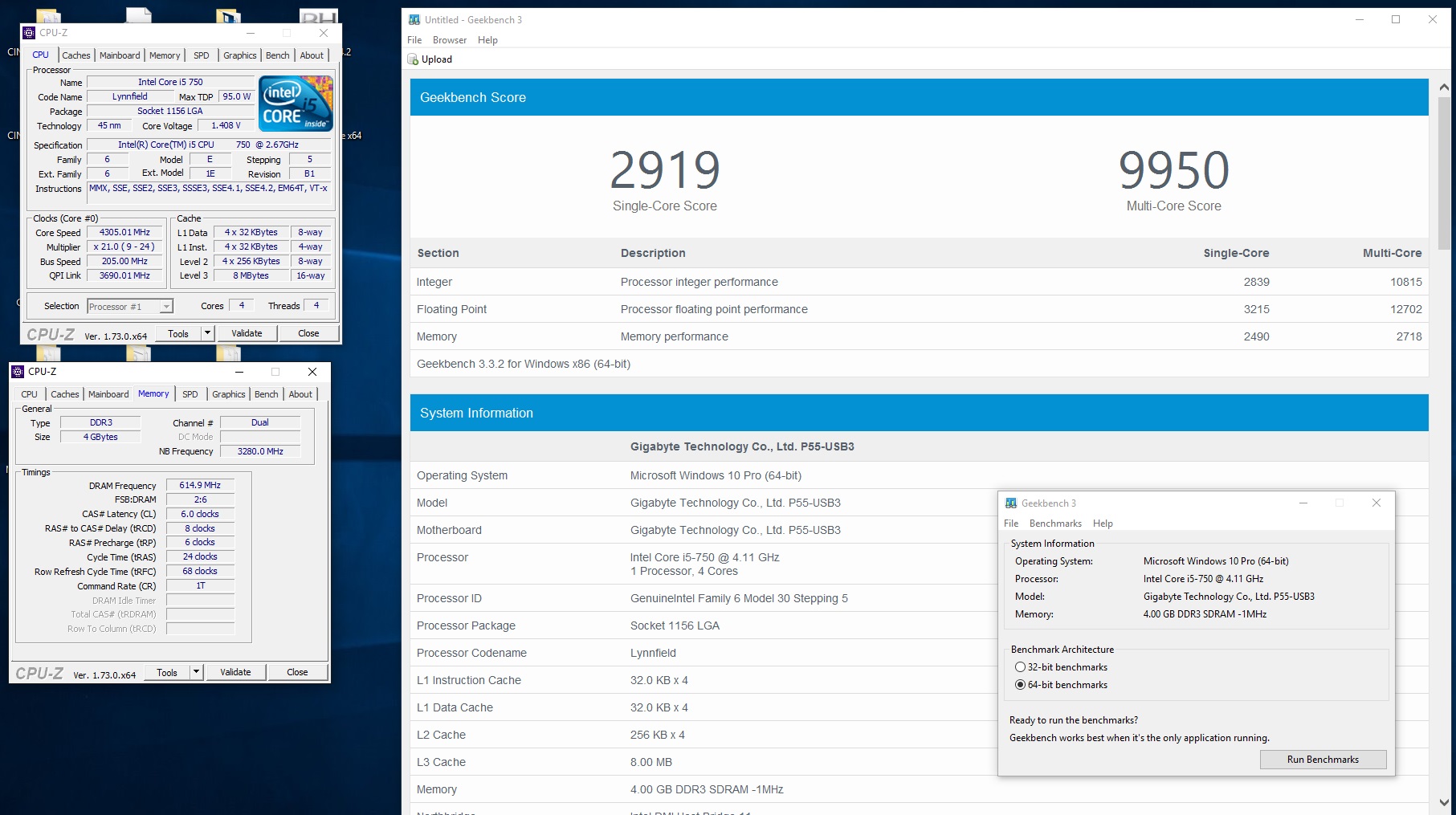Open Tools dropdown arrow in Memory CPU-Z window
The width and height of the screenshot is (1456, 815).
pyautogui.click(x=196, y=672)
